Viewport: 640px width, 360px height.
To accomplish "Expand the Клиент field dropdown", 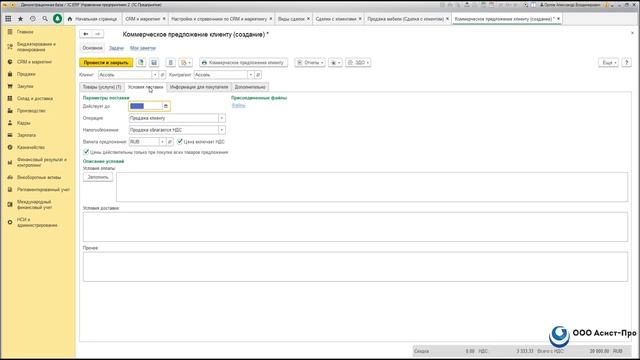I will click(x=155, y=75).
